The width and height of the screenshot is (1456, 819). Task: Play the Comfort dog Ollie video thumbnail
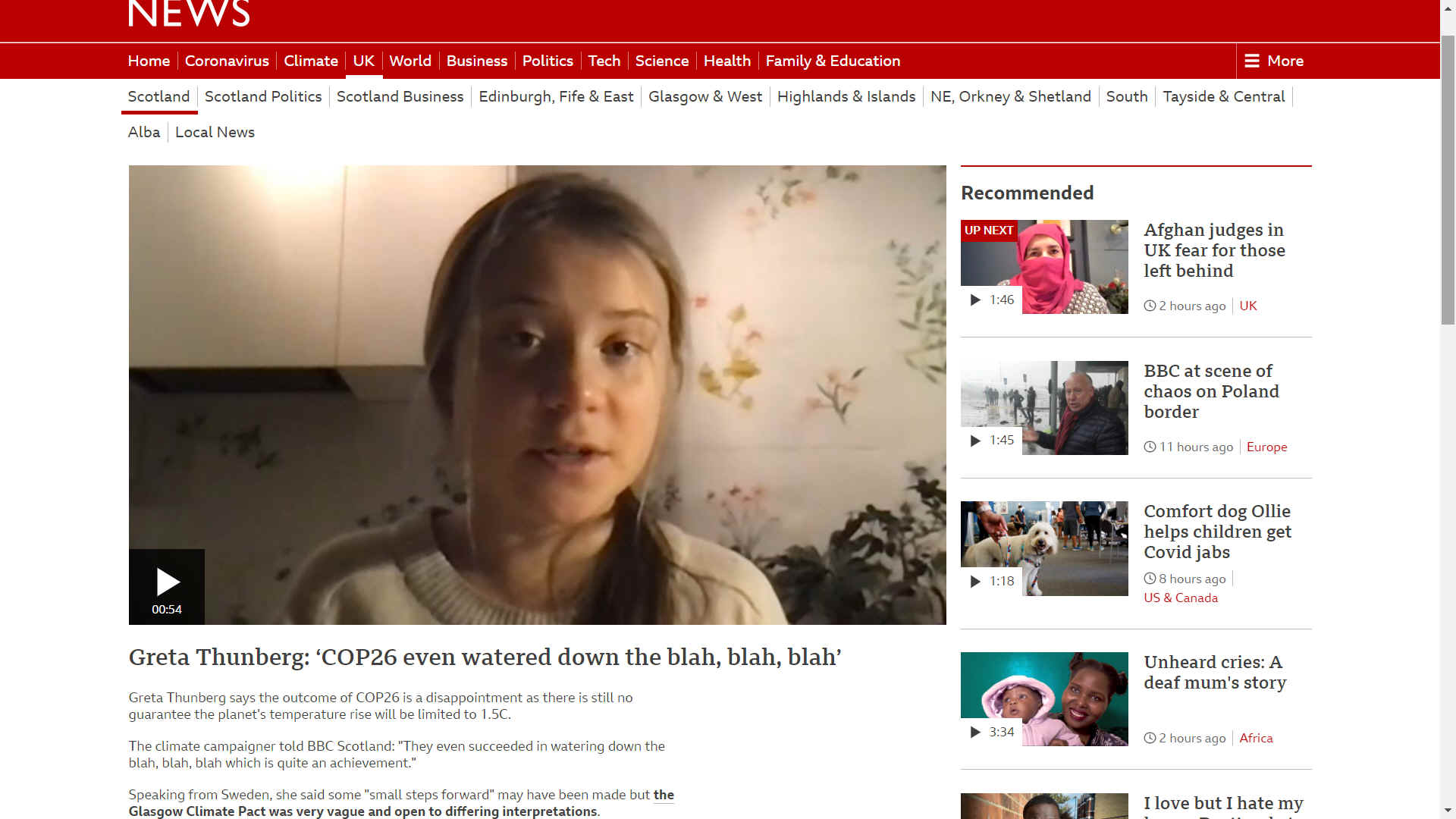1044,548
